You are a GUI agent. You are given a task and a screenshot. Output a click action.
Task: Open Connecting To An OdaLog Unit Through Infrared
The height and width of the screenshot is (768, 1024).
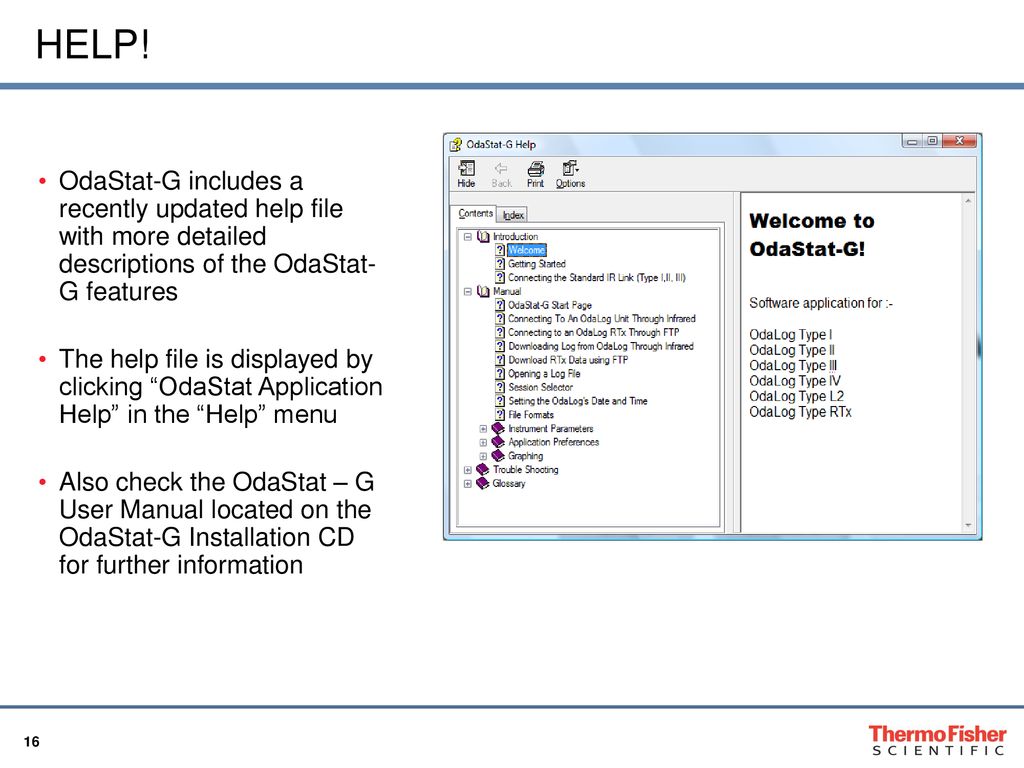[x=602, y=319]
